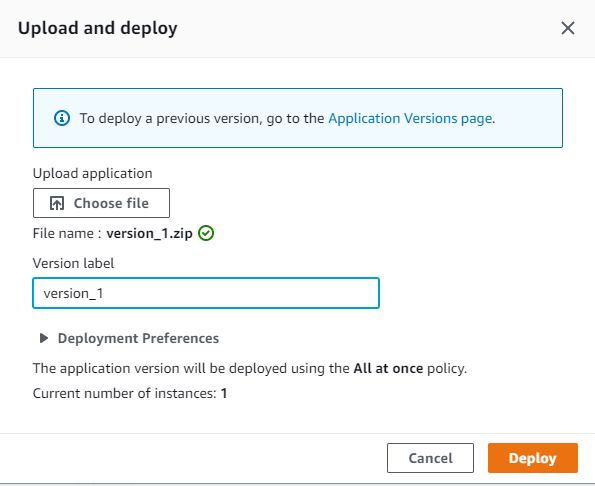Click the upload arrow icon on Choose file
The height and width of the screenshot is (486, 595).
[x=57, y=203]
